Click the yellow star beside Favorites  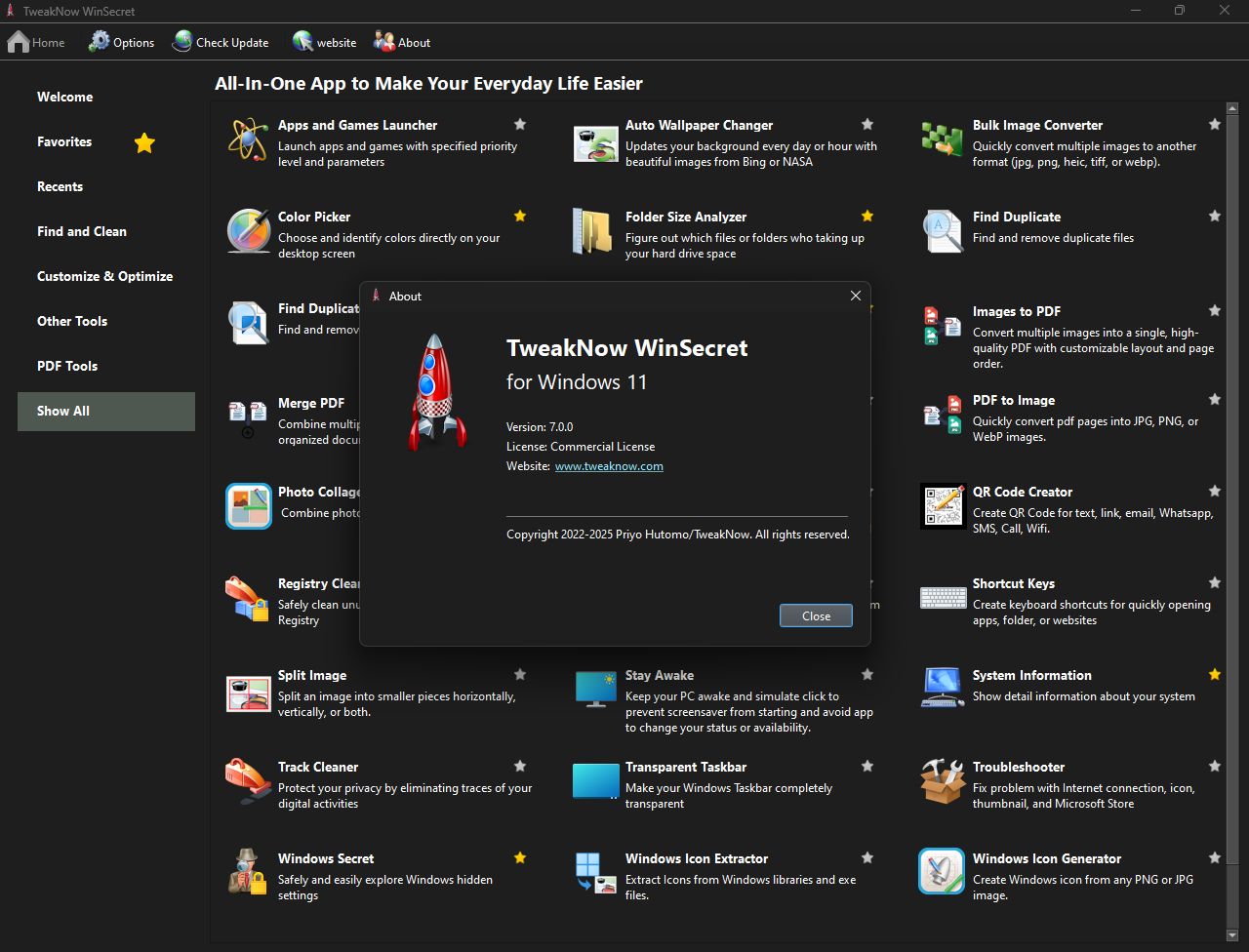(144, 142)
